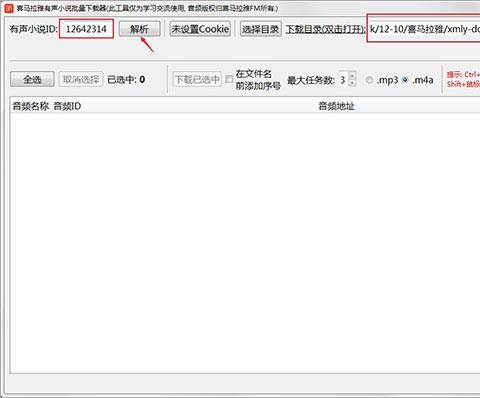Click the empty audio list area
This screenshot has width=480, height=398.
coord(245,243)
